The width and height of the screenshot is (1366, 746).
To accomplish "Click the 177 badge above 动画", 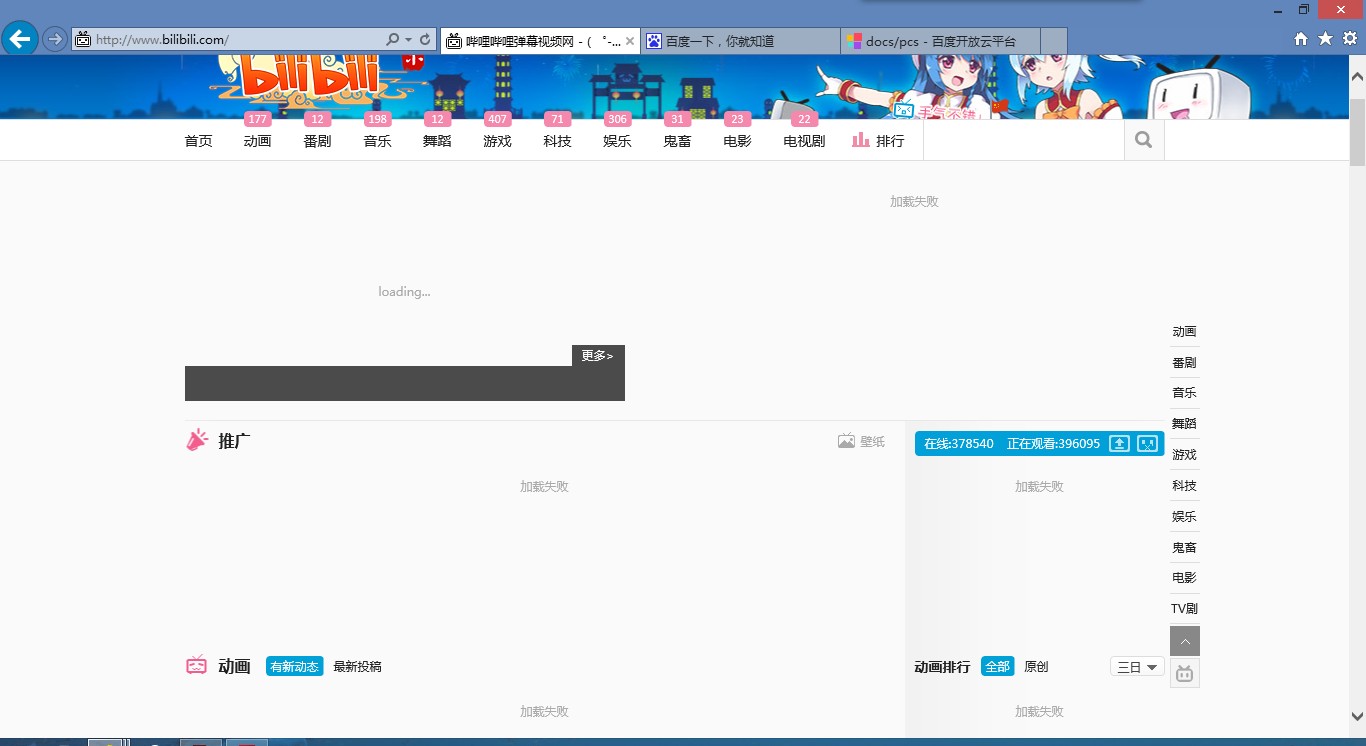I will [258, 119].
